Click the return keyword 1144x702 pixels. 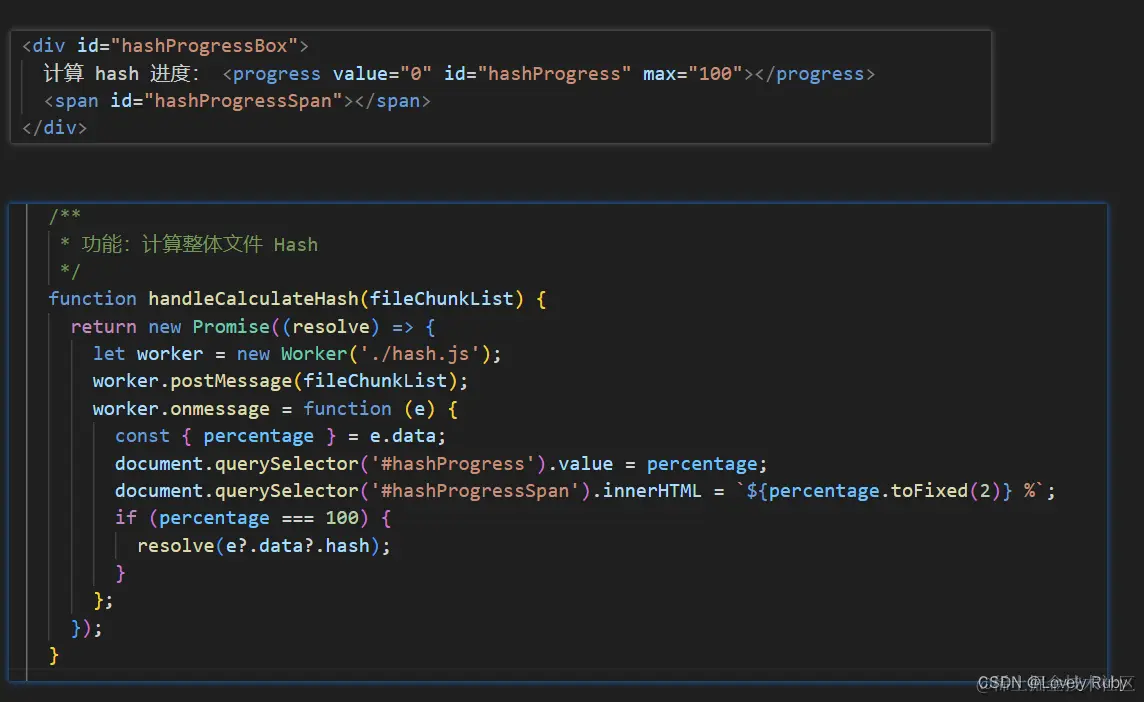point(104,326)
